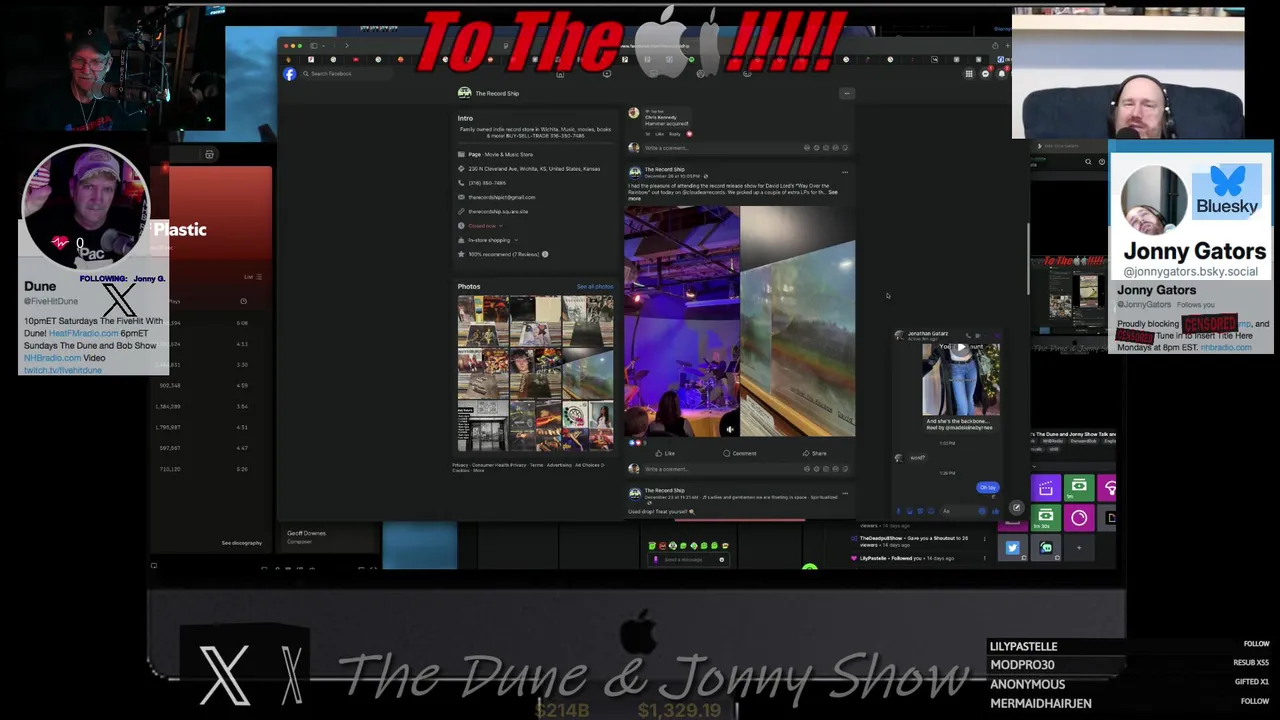
Task: Share page via browser share icon
Action: (x=995, y=45)
